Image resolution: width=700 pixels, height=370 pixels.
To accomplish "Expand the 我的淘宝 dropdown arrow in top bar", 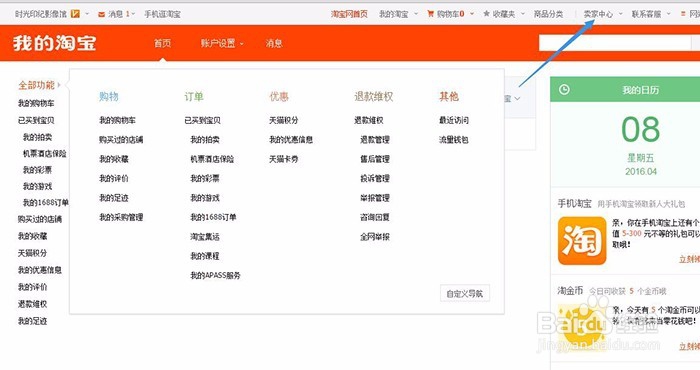I will [416, 14].
